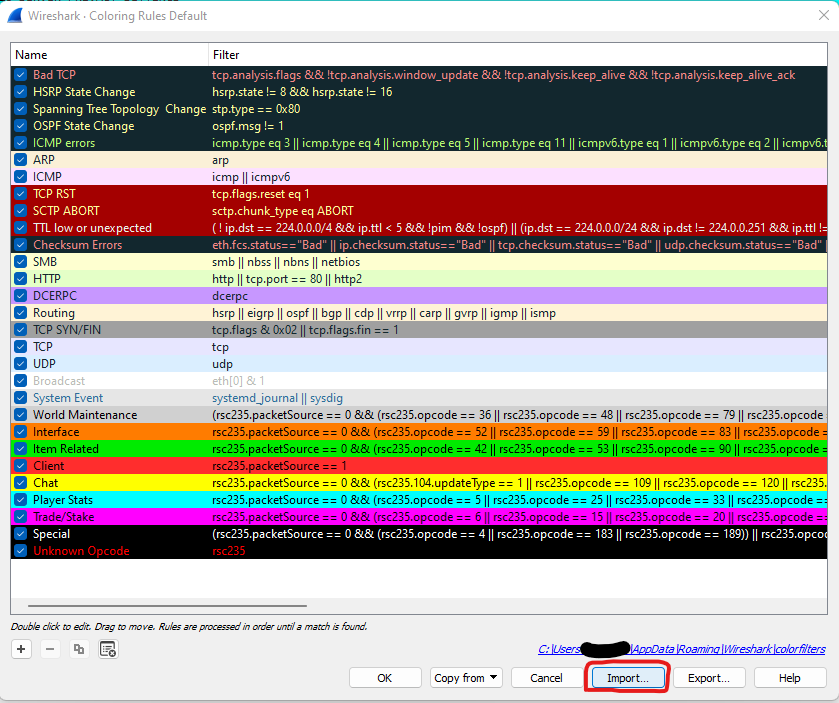Screen dimensions: 839x703
Task: Click the clear all coloring rules icon
Action: 108,649
